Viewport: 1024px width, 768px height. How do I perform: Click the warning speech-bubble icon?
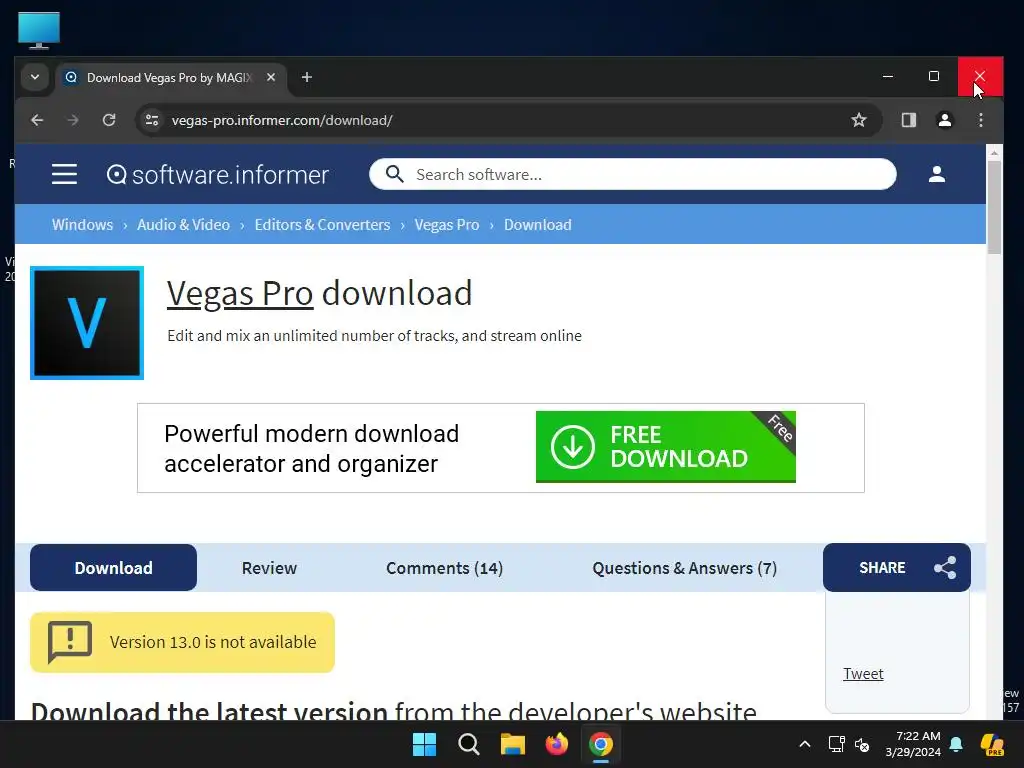coord(69,641)
